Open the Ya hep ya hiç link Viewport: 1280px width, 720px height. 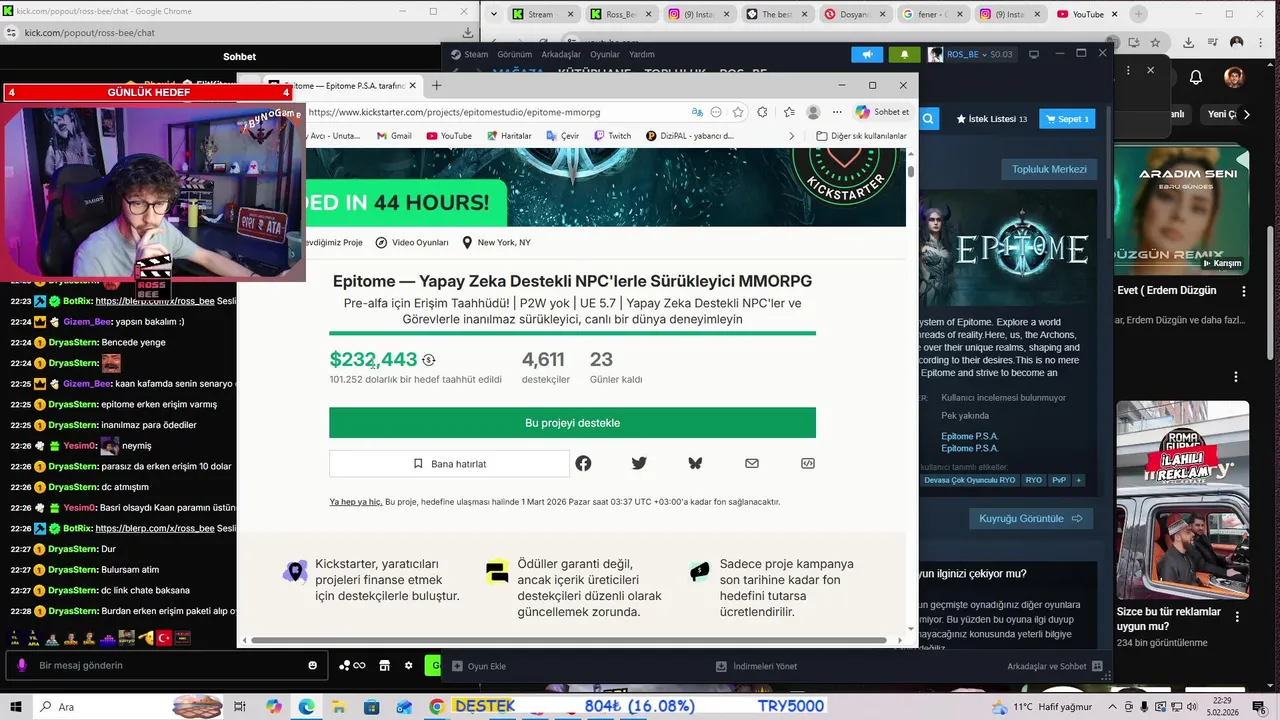[356, 502]
